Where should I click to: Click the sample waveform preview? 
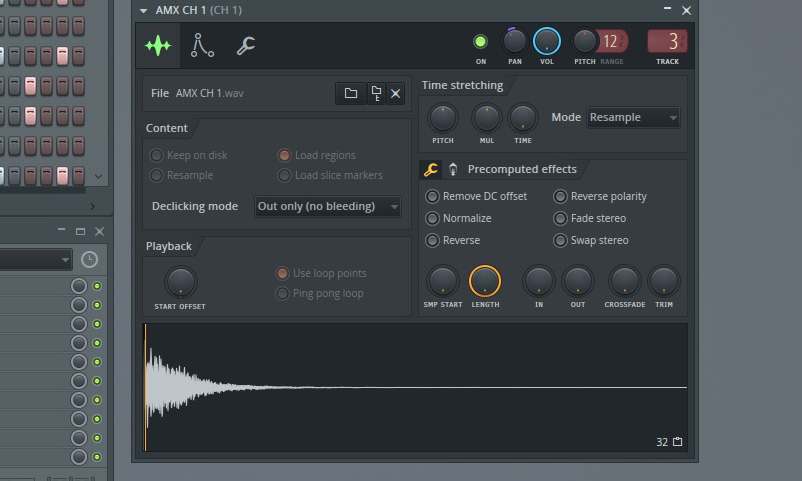(x=415, y=387)
